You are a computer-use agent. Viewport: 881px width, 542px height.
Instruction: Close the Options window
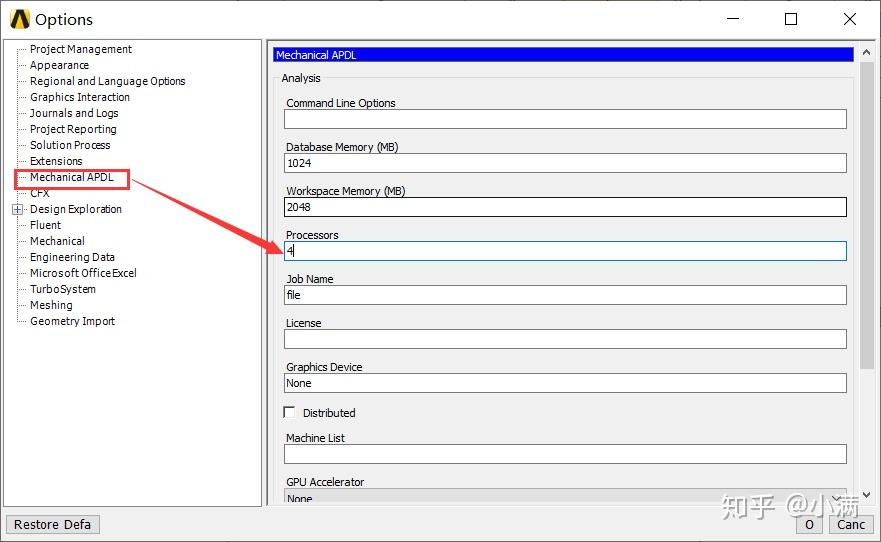pos(850,19)
